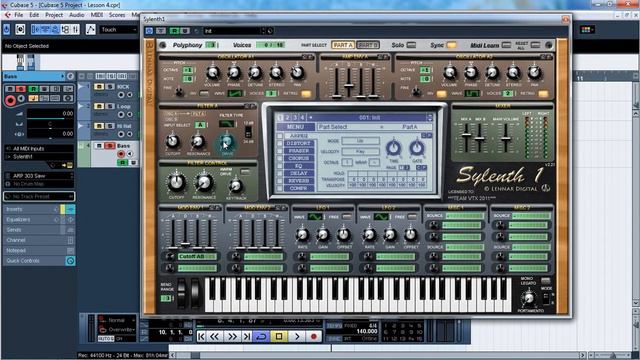Open the File menu

(x=19, y=15)
